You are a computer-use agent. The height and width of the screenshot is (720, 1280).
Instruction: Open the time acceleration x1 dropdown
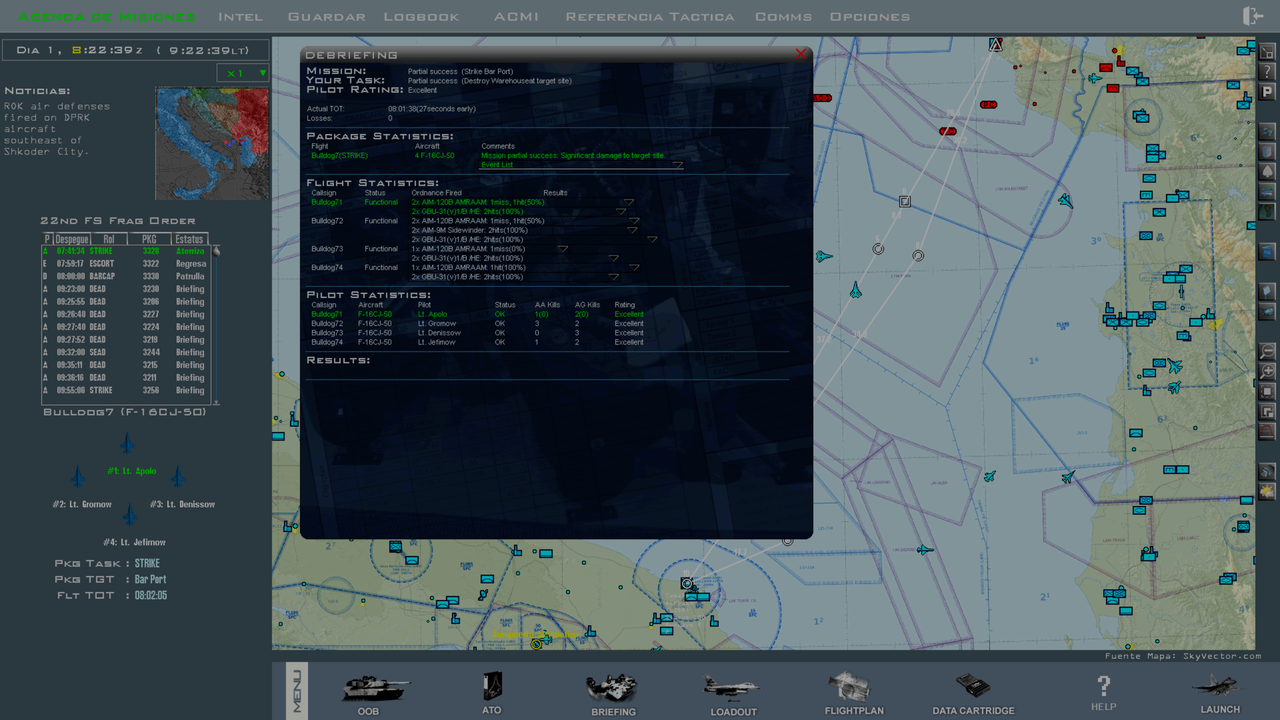(244, 73)
